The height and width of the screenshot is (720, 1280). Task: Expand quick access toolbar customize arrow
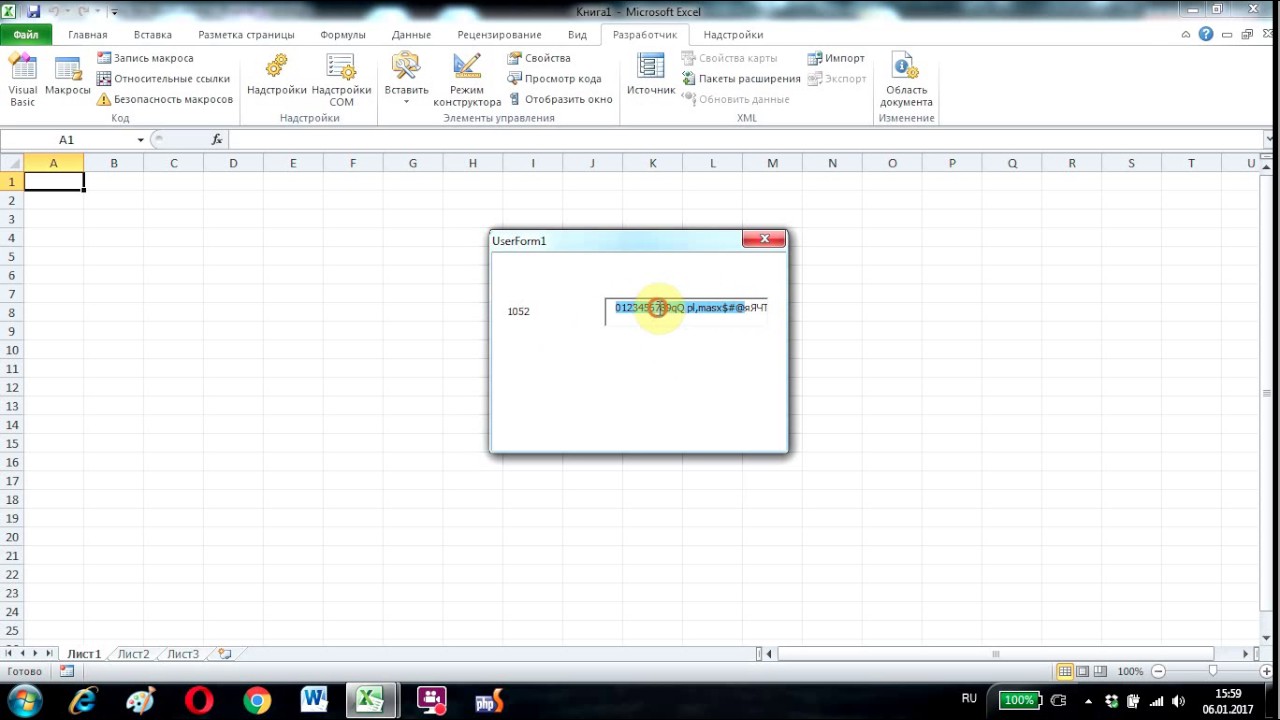pos(114,12)
